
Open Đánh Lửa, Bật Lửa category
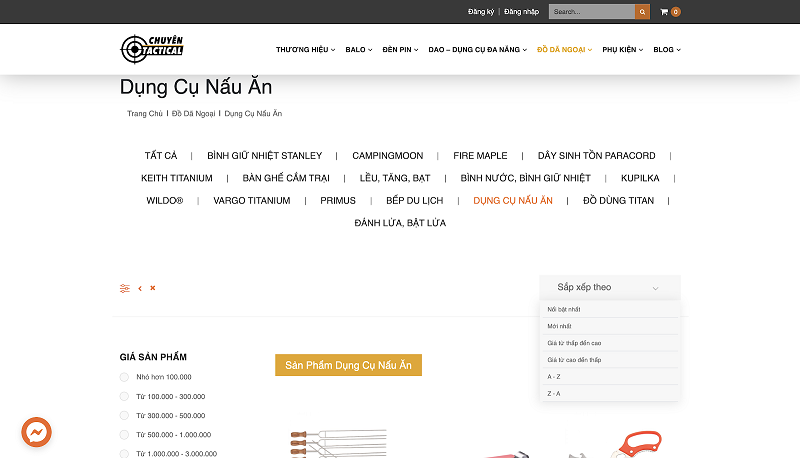[400, 223]
